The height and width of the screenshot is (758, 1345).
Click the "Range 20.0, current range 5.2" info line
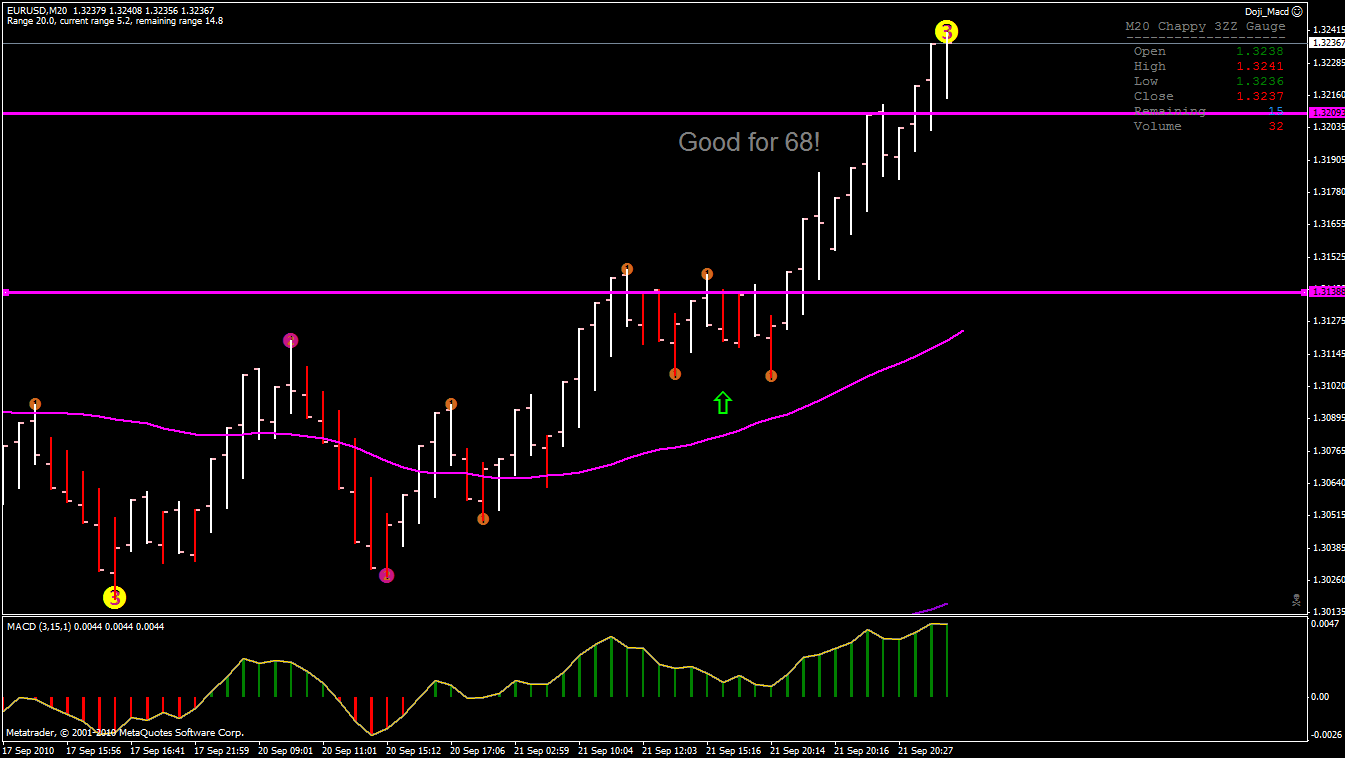pos(71,21)
